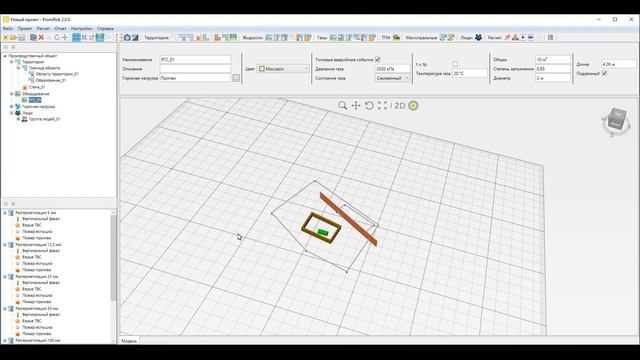Click the Люди group icon in toolbar
This screenshot has width=640, height=360.
[478, 38]
